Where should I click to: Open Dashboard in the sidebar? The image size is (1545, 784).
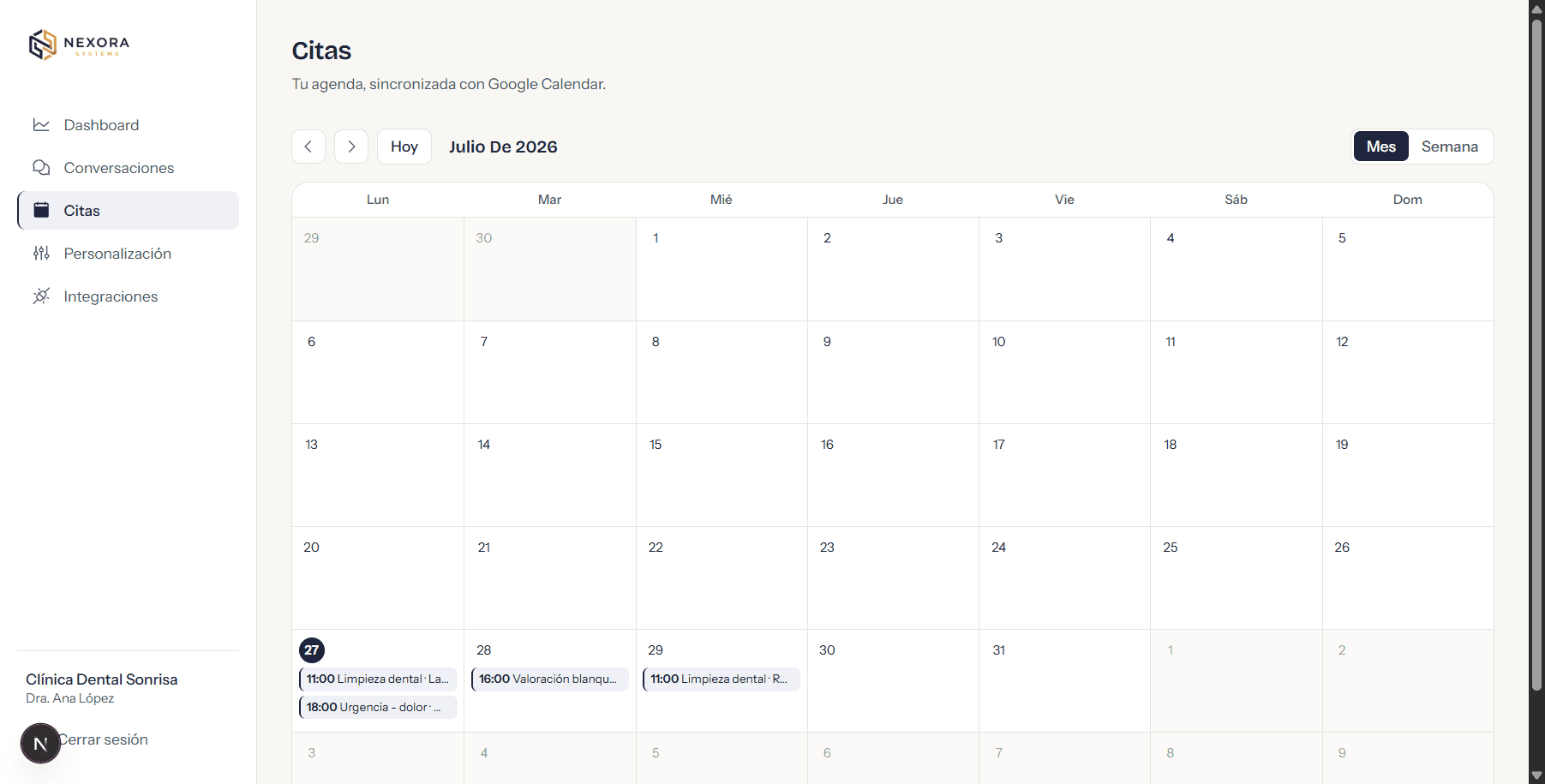coord(128,125)
